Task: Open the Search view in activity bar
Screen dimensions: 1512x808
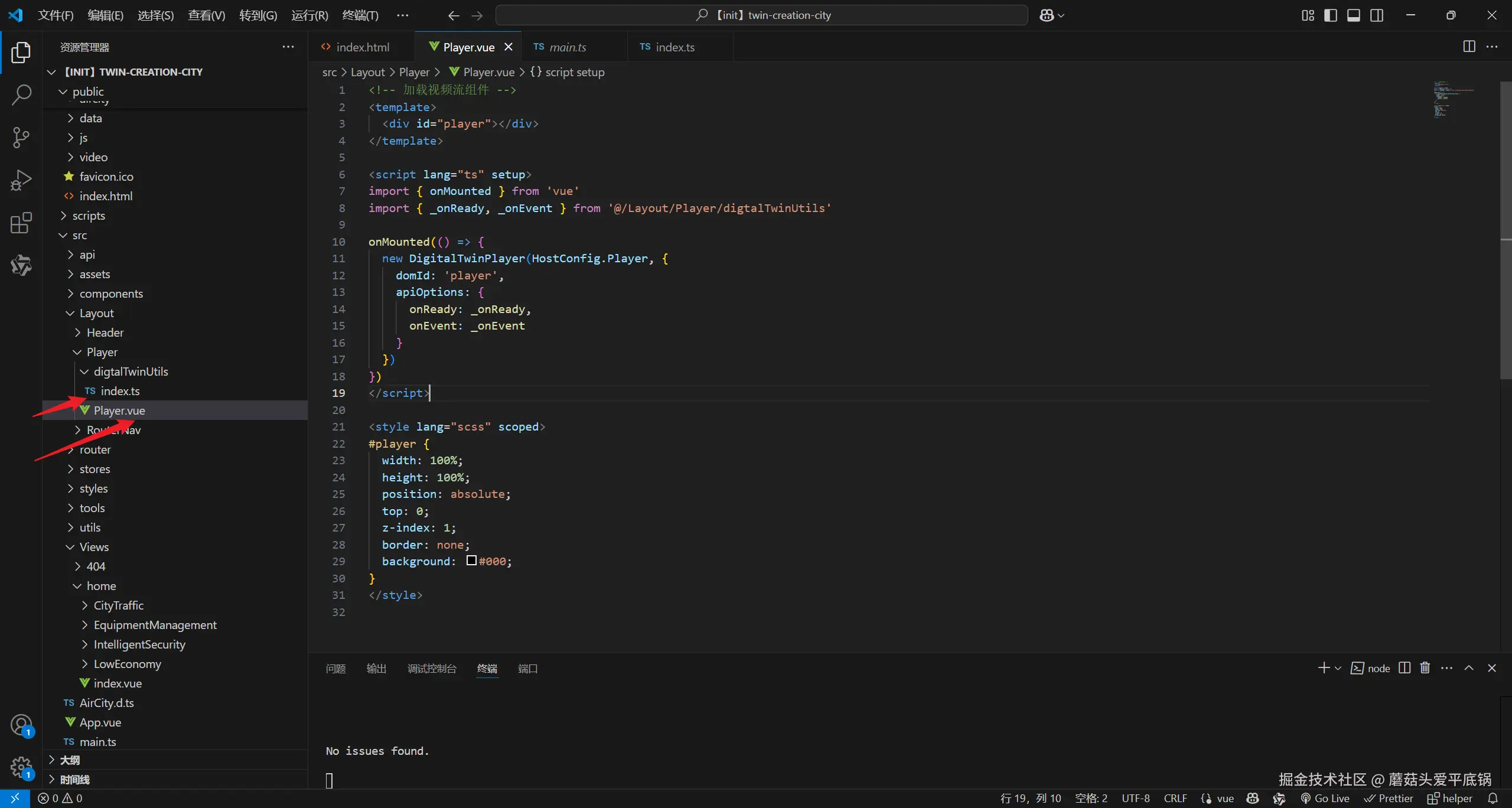Action: pos(21,95)
